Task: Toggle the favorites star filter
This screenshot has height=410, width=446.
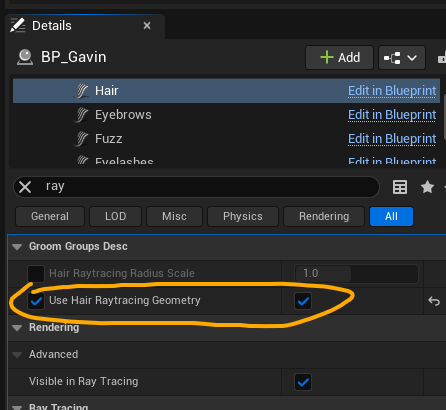Action: (x=427, y=187)
